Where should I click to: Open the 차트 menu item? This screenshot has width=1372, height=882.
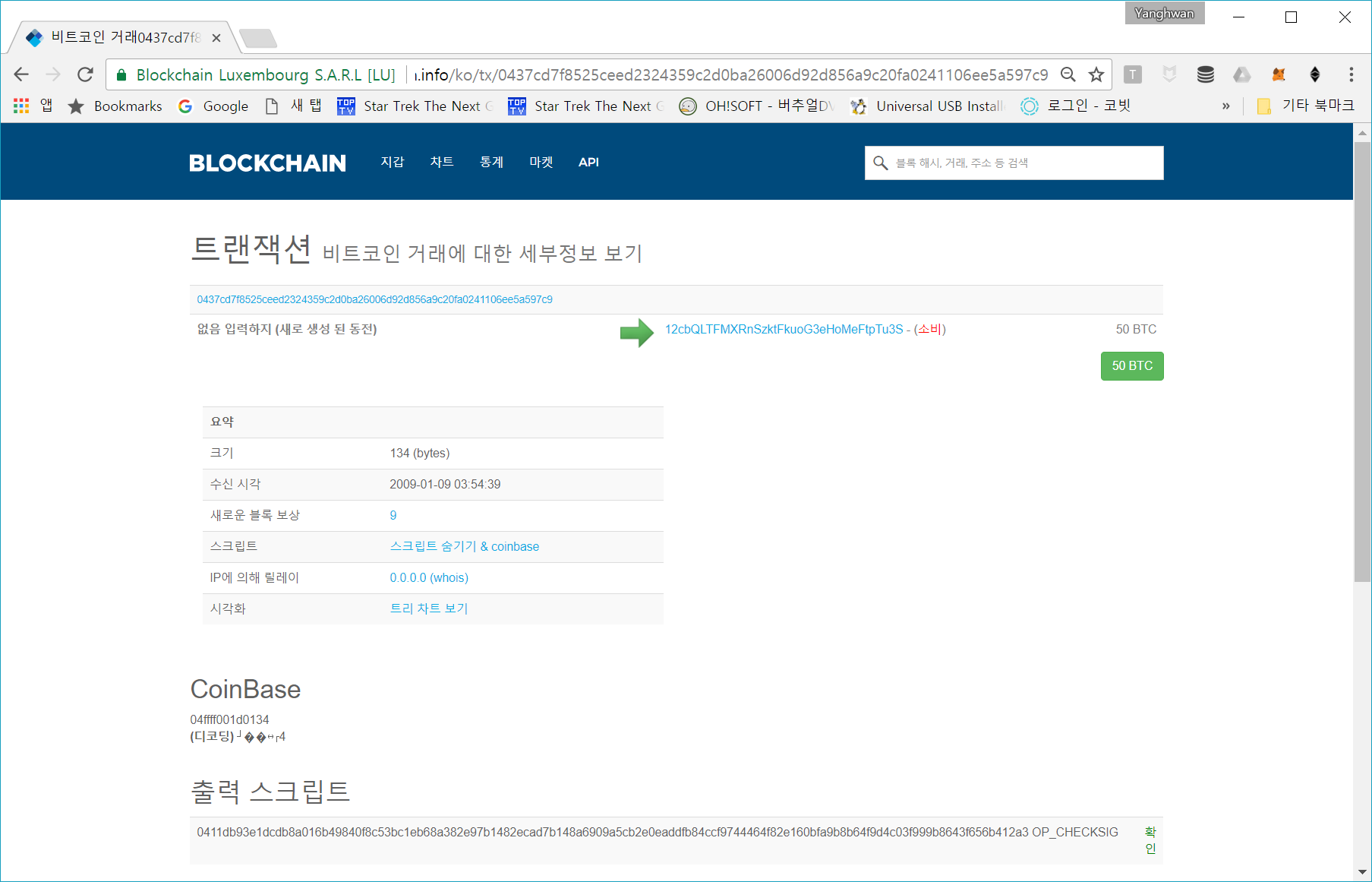[442, 162]
